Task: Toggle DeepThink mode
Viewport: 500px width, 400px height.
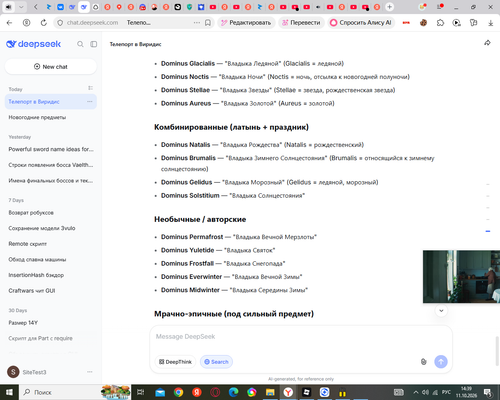Action: click(x=175, y=362)
